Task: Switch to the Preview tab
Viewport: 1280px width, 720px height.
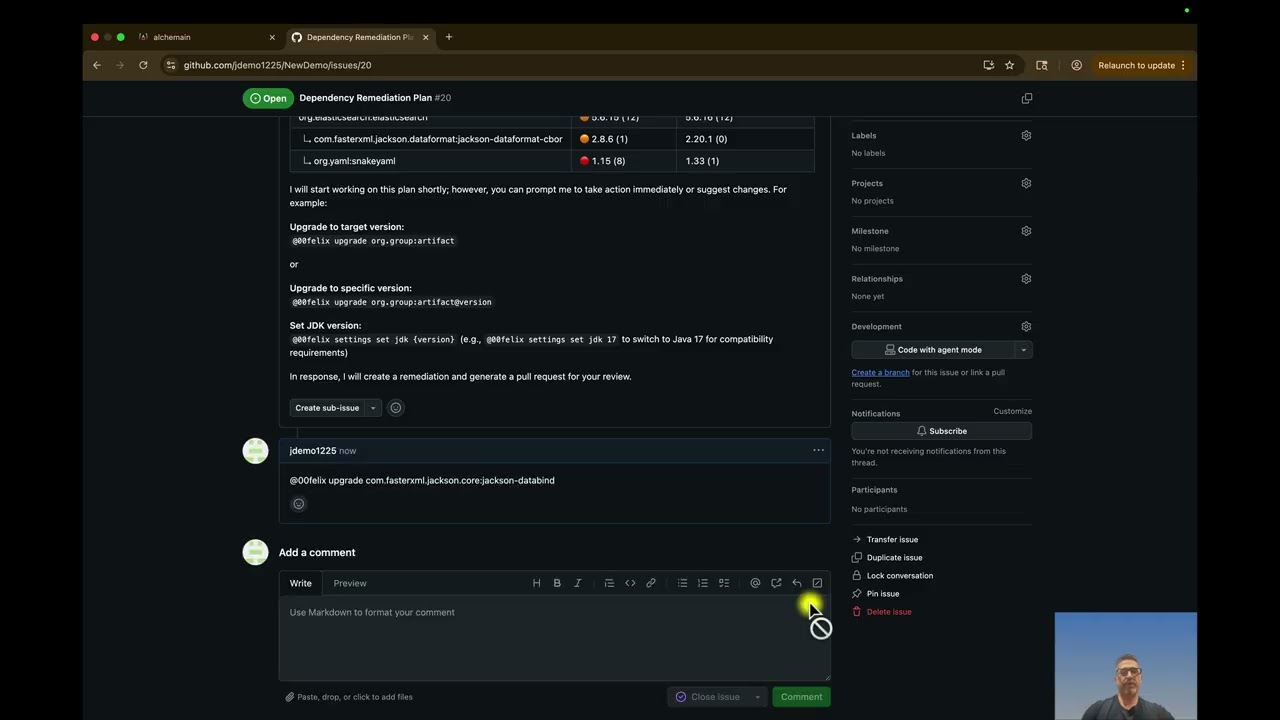Action: pyautogui.click(x=350, y=583)
